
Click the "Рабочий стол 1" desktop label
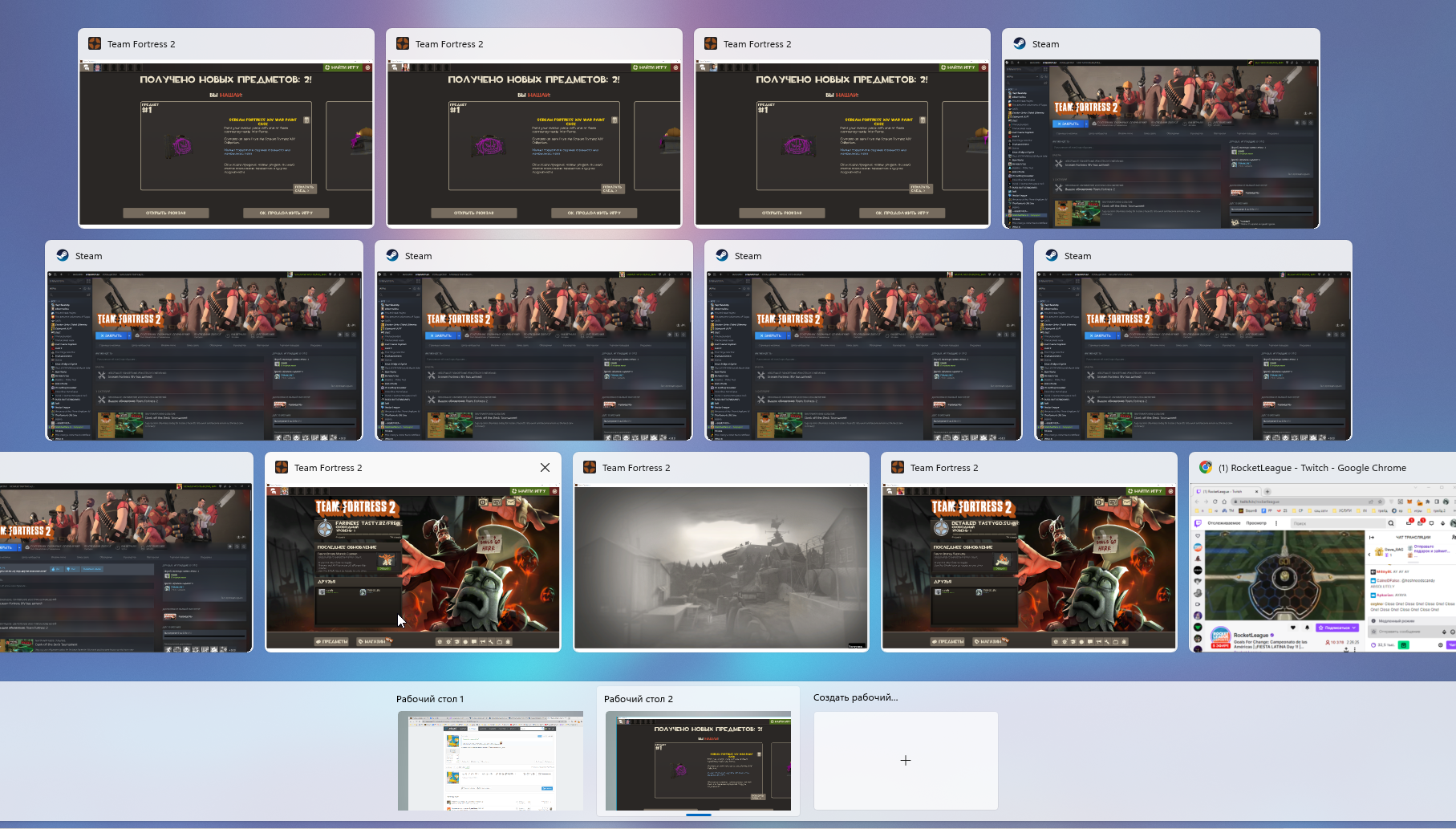click(430, 699)
